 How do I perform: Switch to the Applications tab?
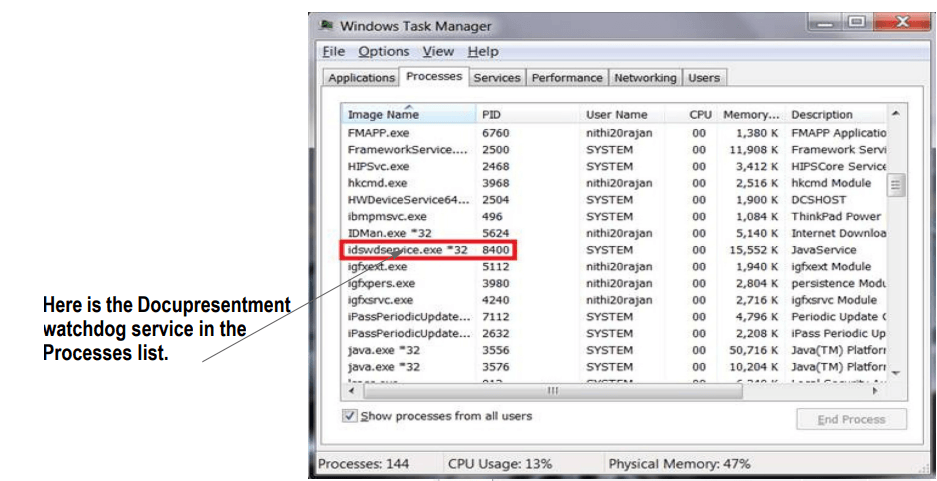tap(362, 78)
